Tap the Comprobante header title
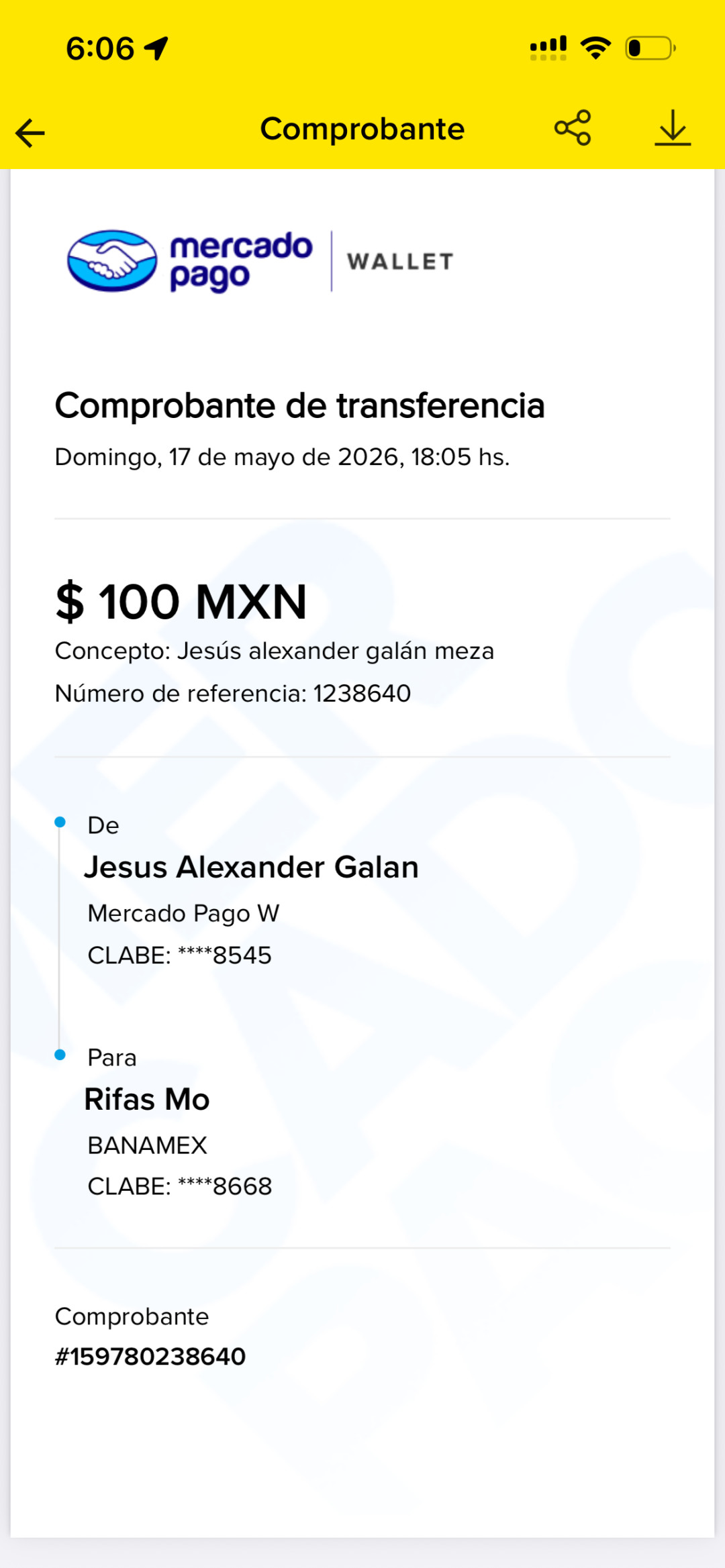The image size is (725, 1568). tap(362, 129)
